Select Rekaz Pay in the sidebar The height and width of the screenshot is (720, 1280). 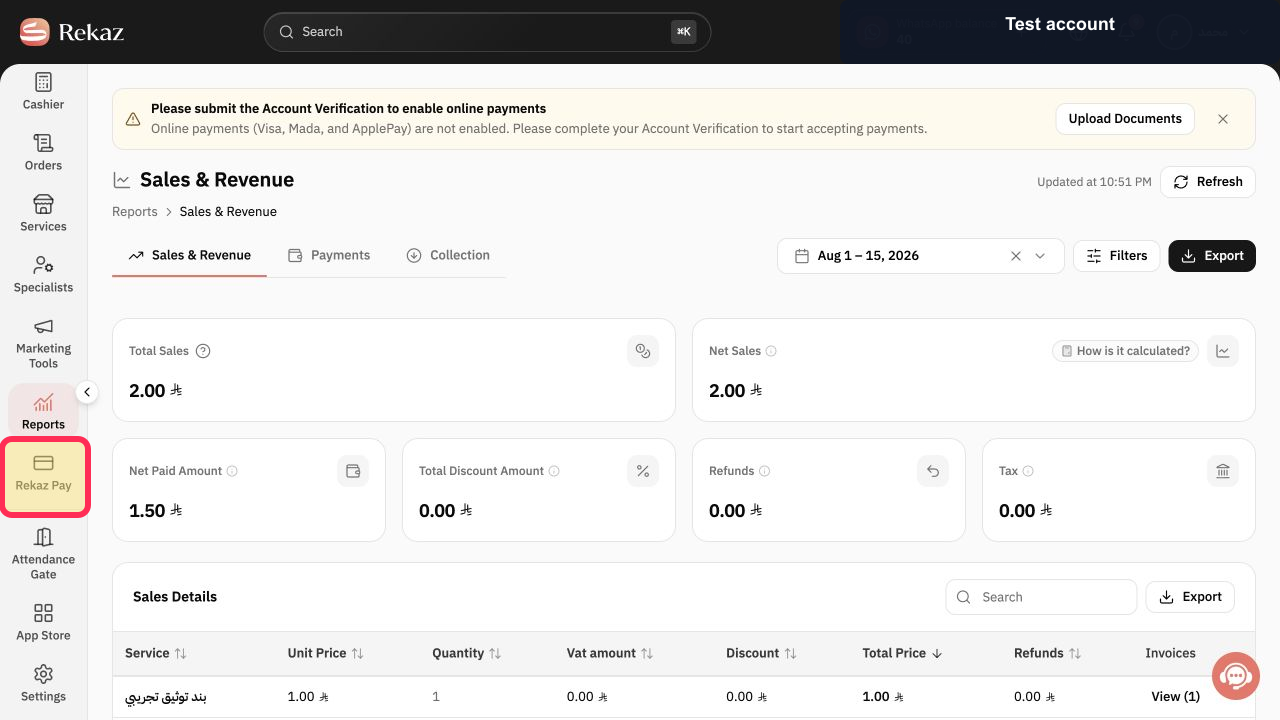pos(43,475)
